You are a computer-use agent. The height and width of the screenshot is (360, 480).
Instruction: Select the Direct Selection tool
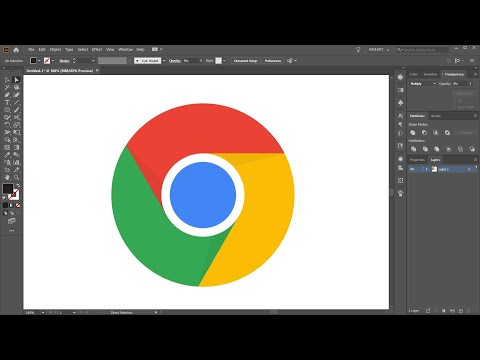coord(16,80)
